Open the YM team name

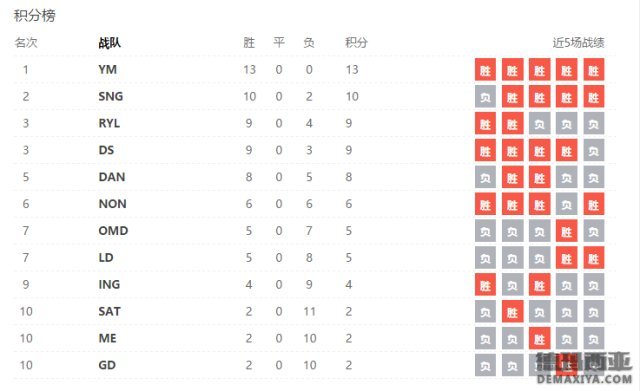tap(107, 69)
